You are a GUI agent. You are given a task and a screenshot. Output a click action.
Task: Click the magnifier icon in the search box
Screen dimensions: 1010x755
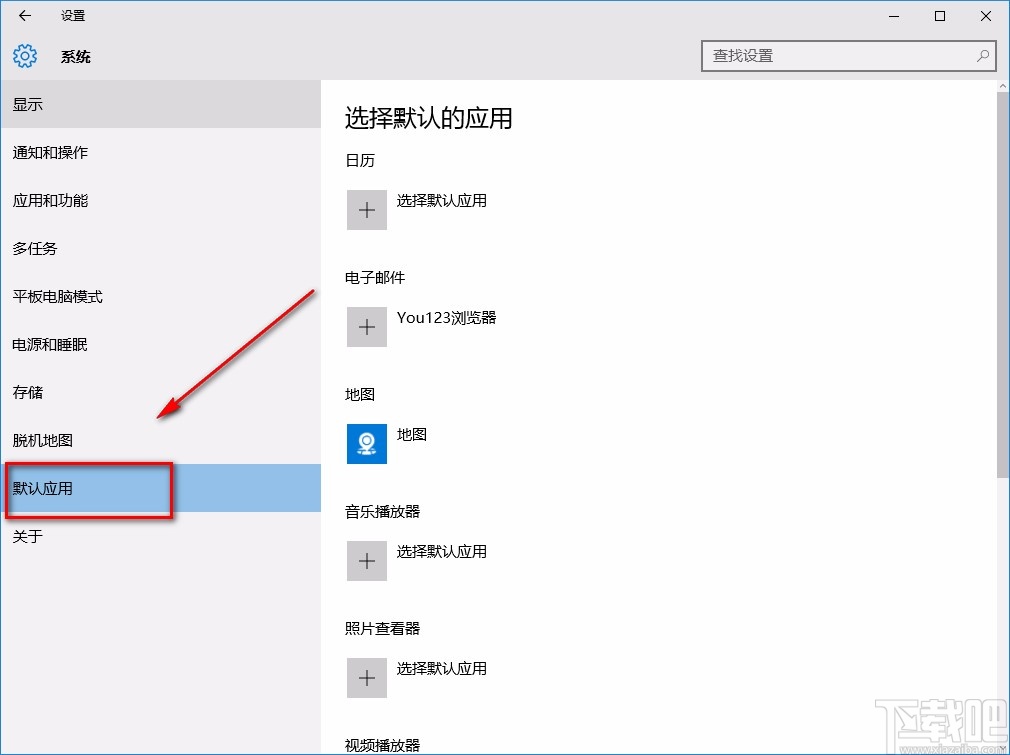(983, 56)
